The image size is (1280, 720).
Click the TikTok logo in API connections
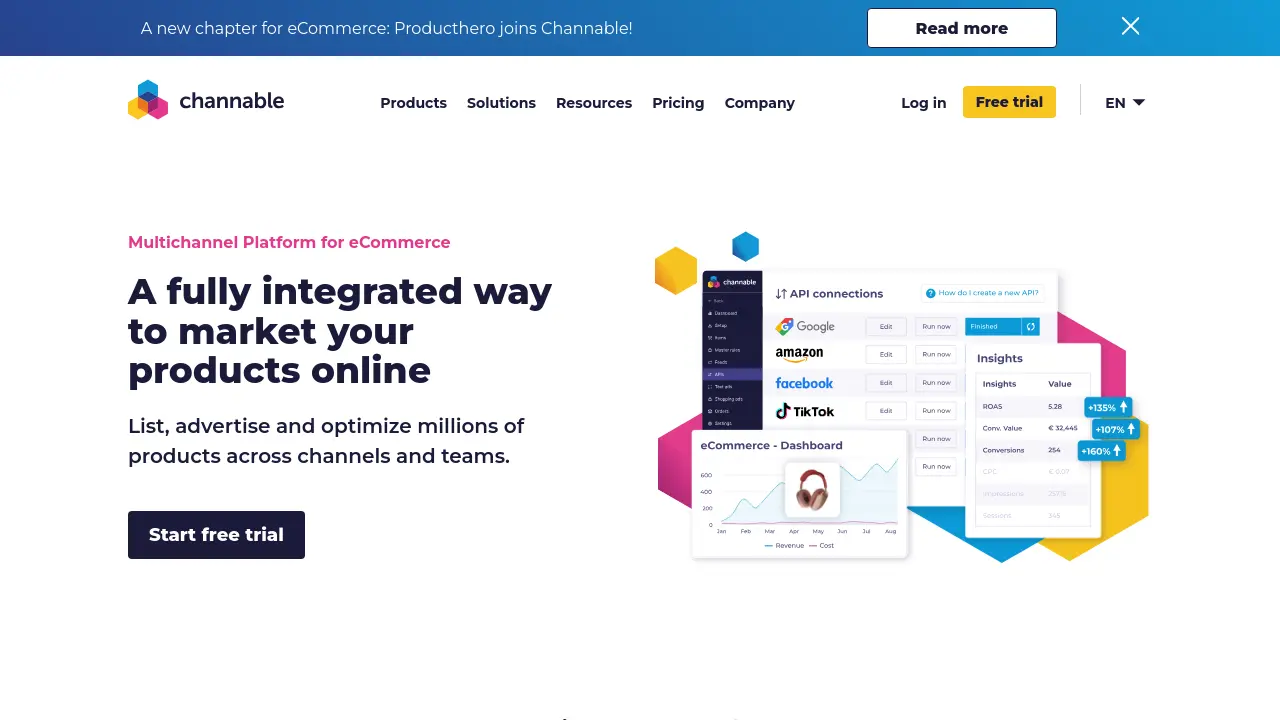coord(805,411)
